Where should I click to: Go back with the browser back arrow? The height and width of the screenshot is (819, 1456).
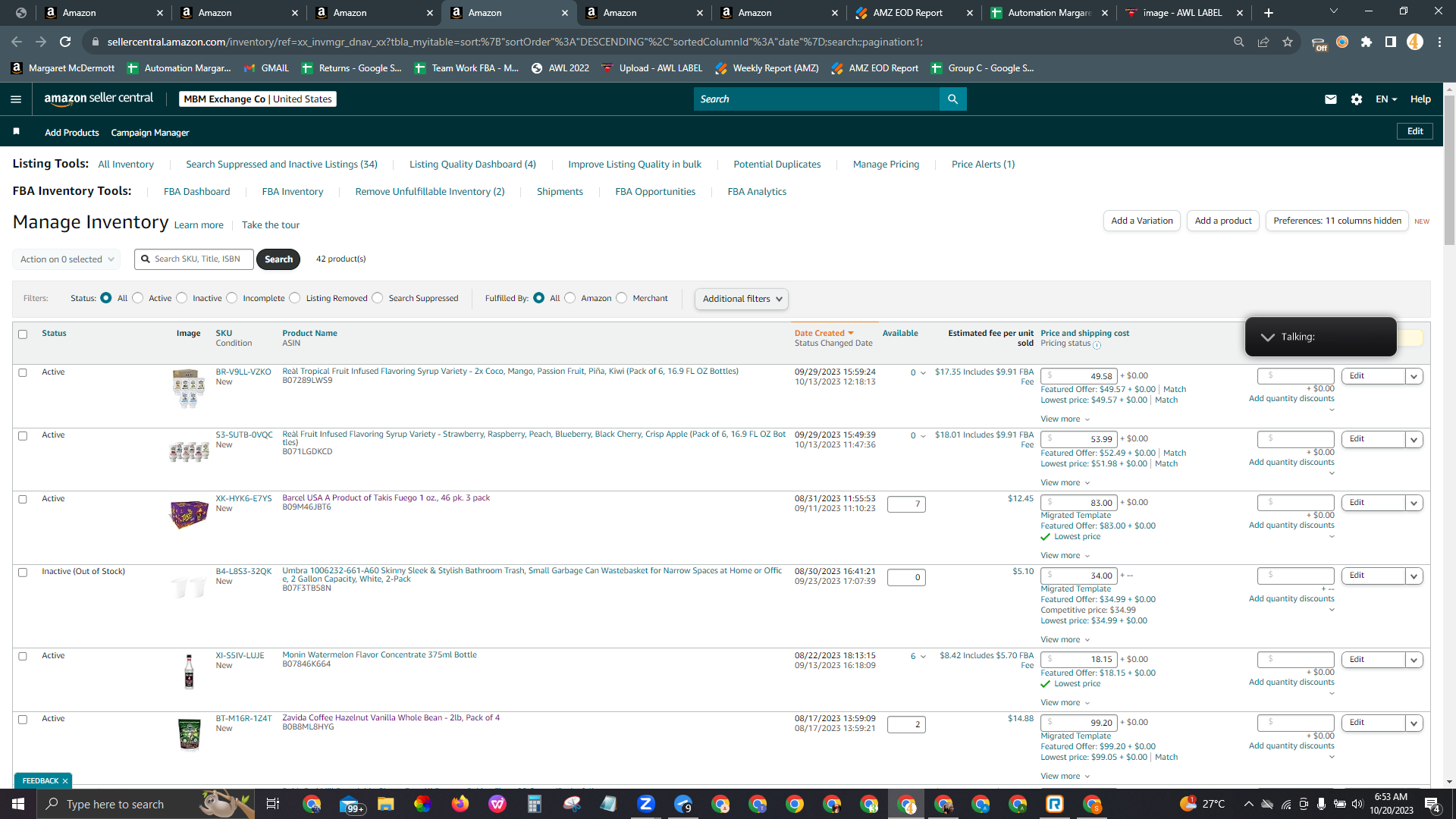[x=17, y=42]
